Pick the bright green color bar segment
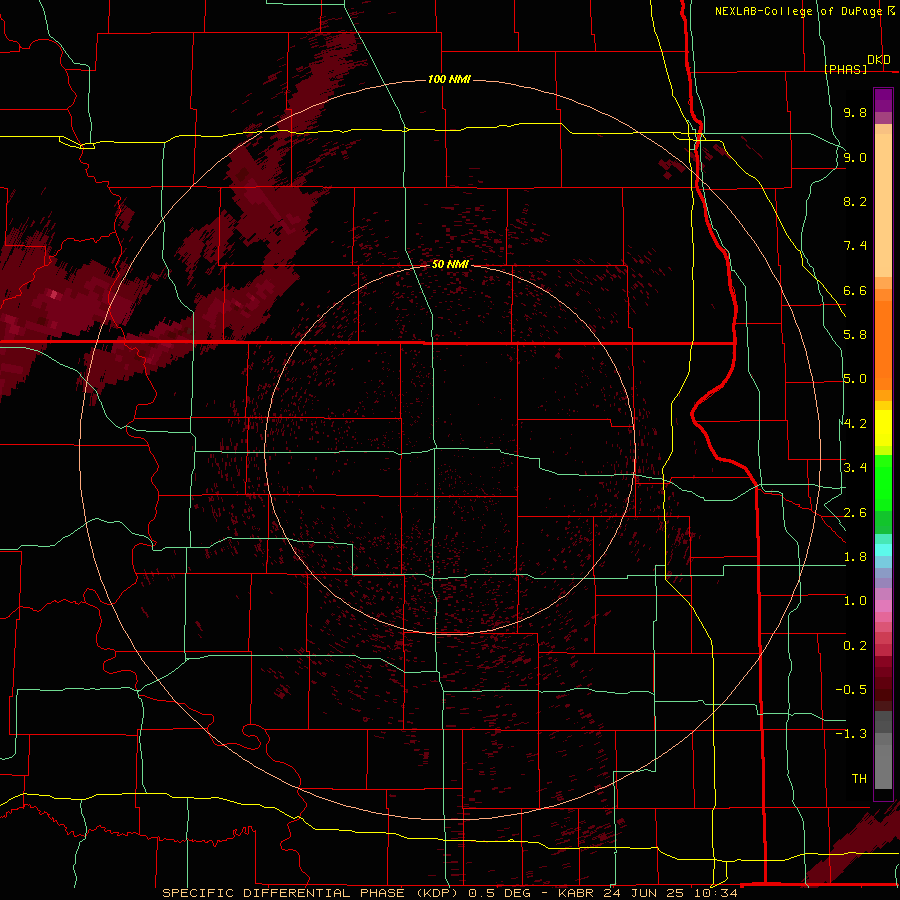 point(883,483)
